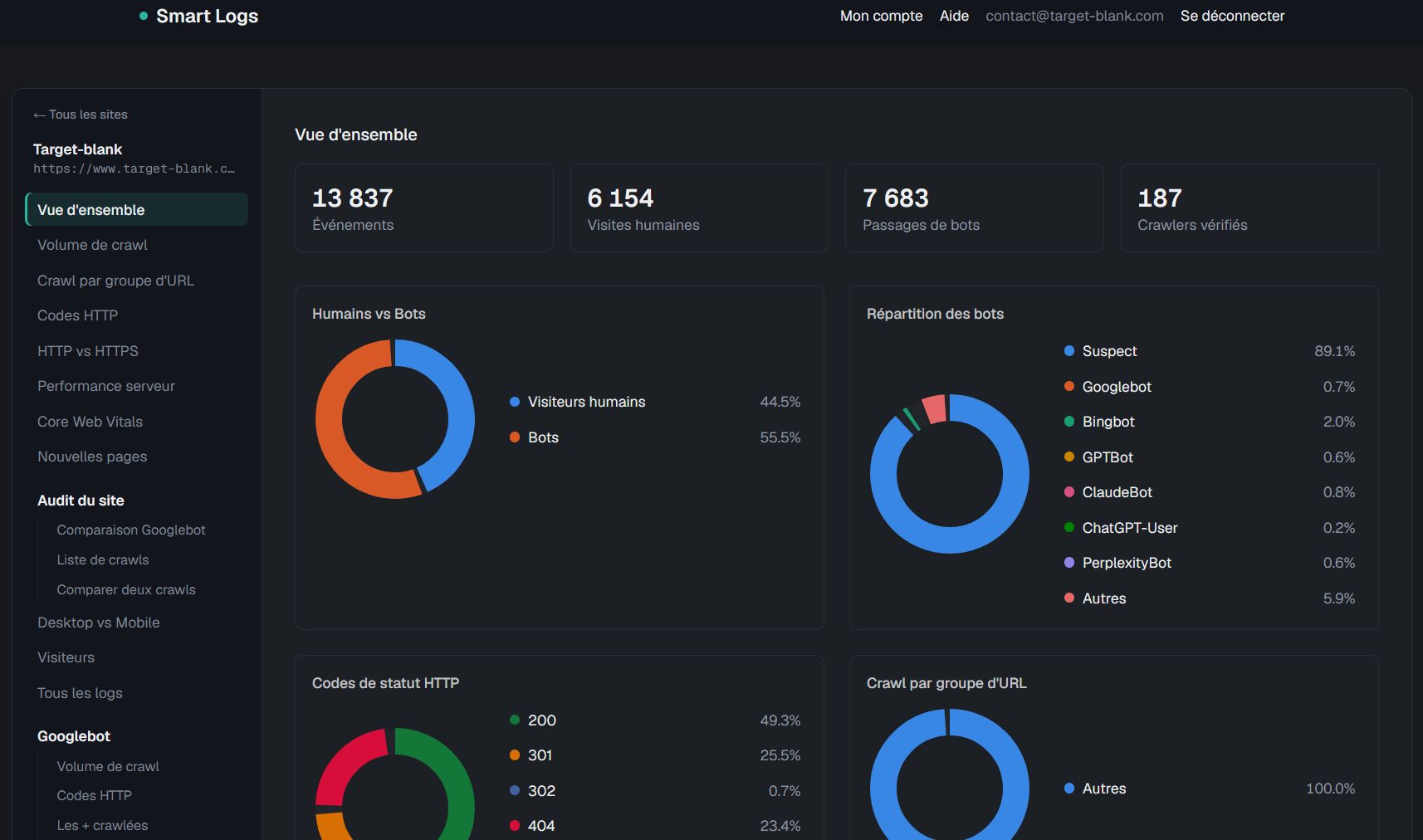Go back via Tous les sites link
The height and width of the screenshot is (840, 1423).
point(81,115)
